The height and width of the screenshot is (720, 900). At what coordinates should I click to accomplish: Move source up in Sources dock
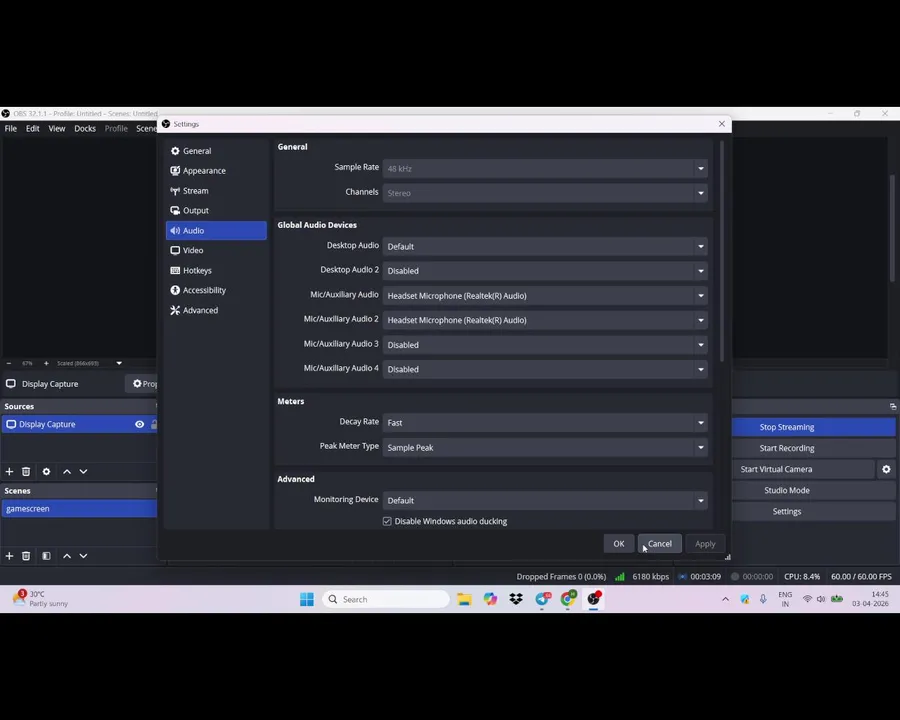click(67, 471)
